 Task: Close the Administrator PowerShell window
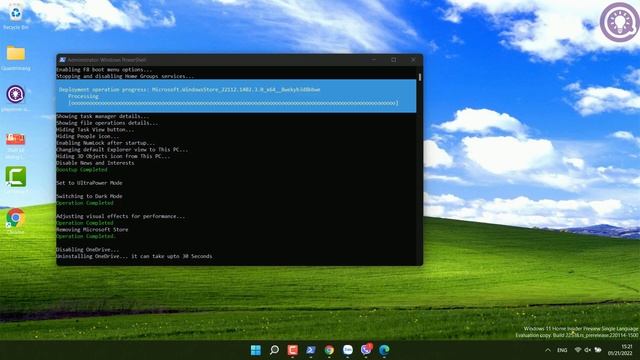pyautogui.click(x=413, y=60)
